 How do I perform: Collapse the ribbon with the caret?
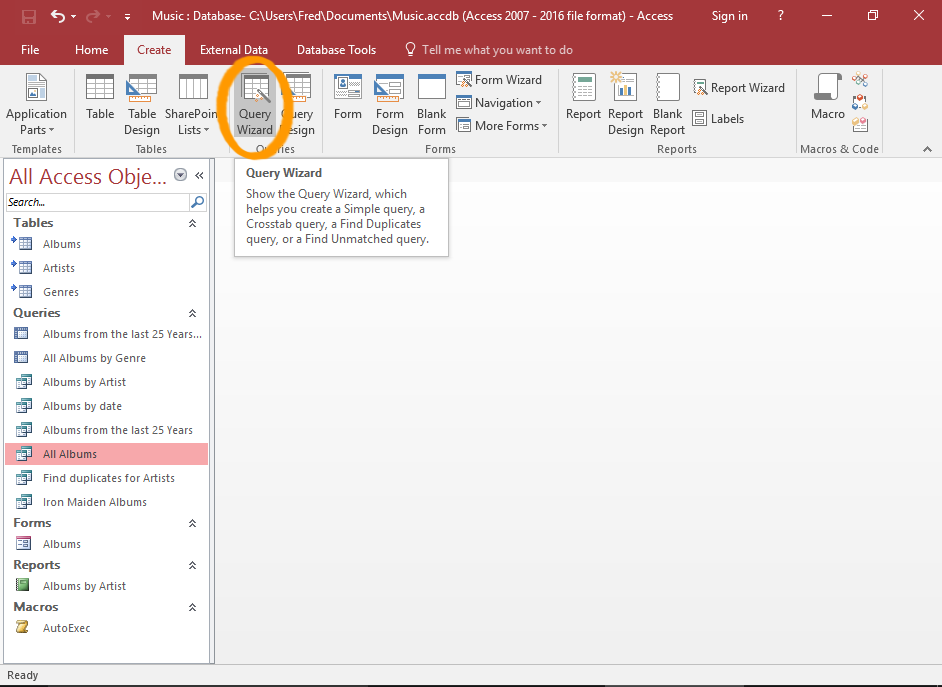tap(927, 149)
